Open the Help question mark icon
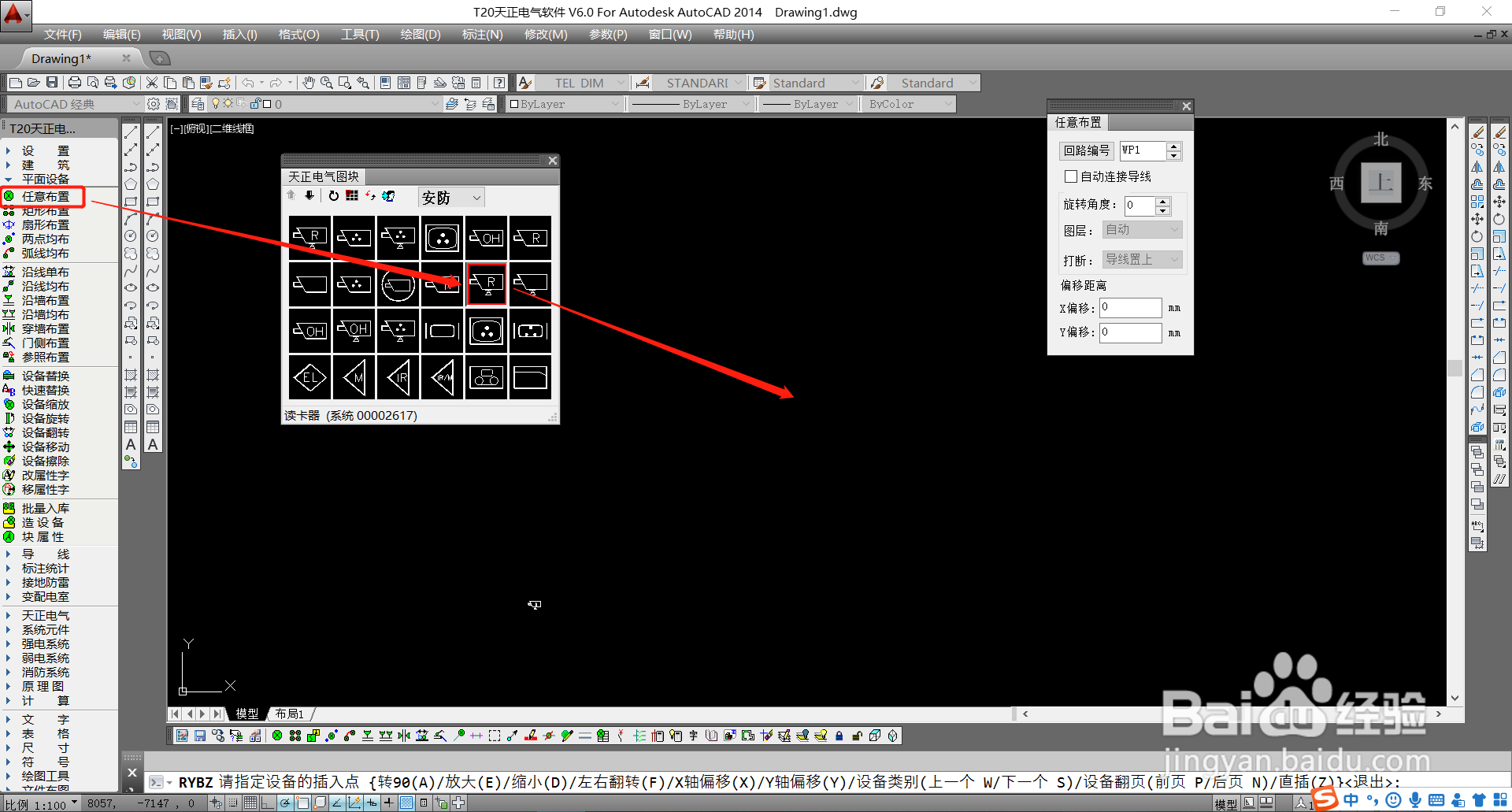 tap(499, 83)
